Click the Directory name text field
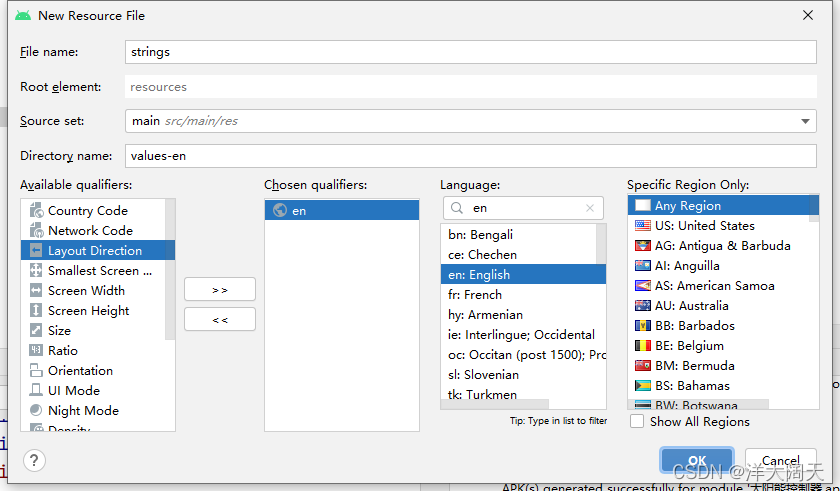The image size is (840, 491). coord(470,156)
